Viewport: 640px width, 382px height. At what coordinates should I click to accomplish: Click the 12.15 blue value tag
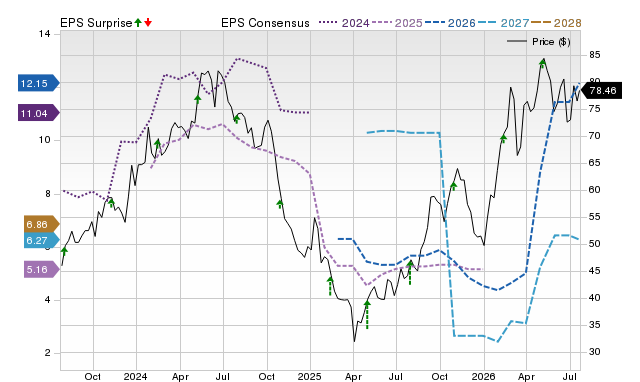click(x=38, y=83)
